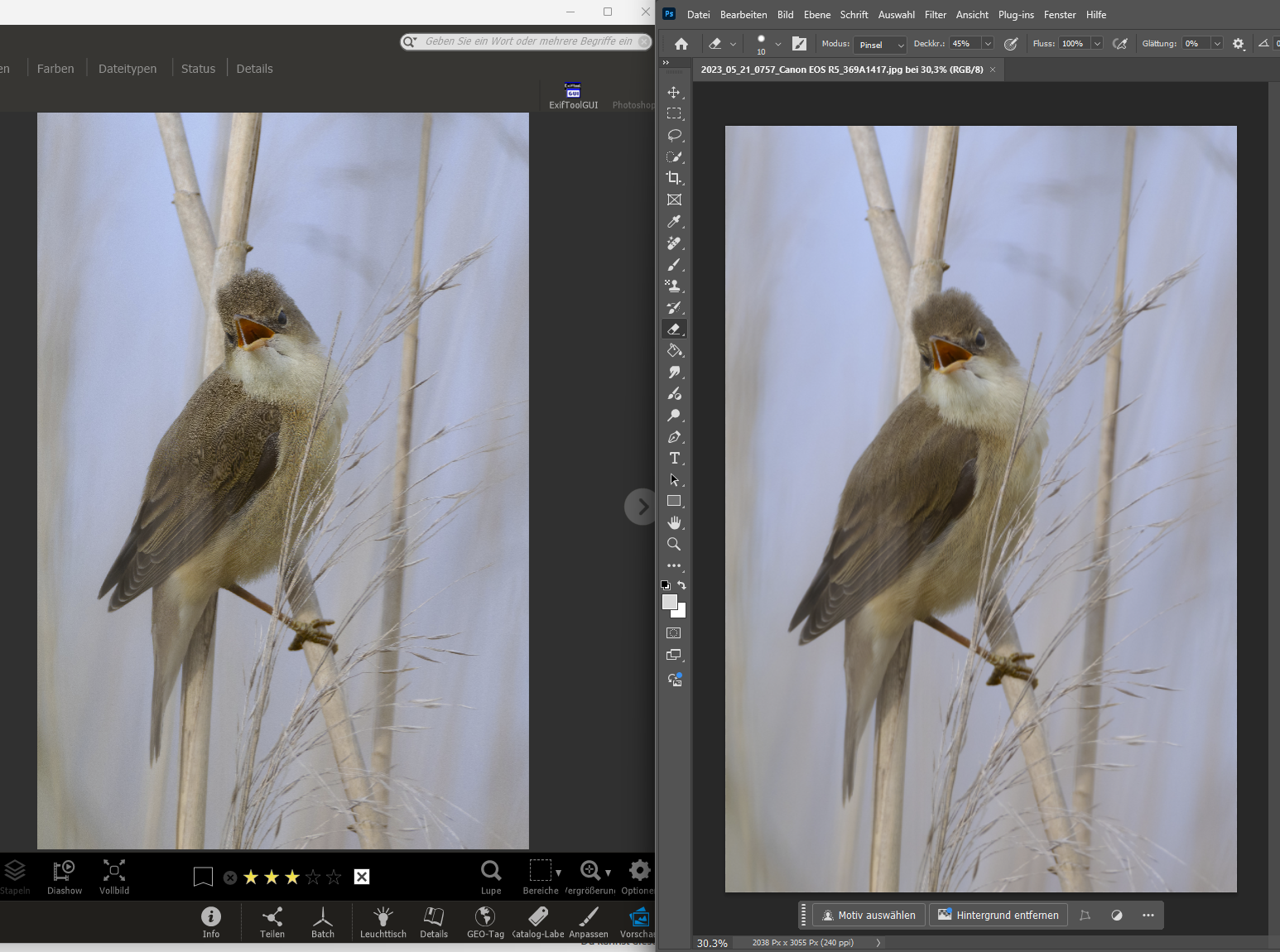
Task: Open the Info panel in viewer
Action: click(211, 921)
